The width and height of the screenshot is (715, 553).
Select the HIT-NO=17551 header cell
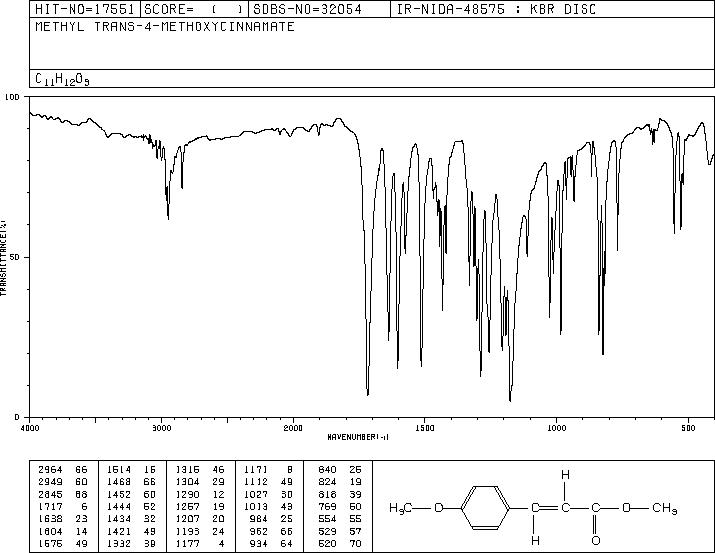click(85, 9)
